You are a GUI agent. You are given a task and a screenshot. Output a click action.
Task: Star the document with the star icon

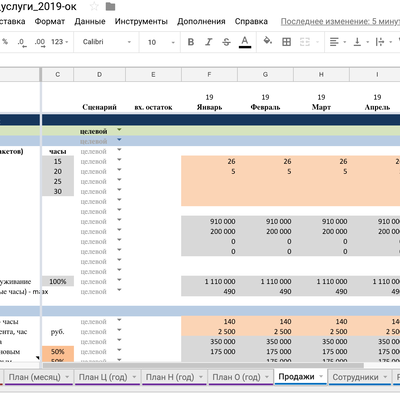[94, 6]
